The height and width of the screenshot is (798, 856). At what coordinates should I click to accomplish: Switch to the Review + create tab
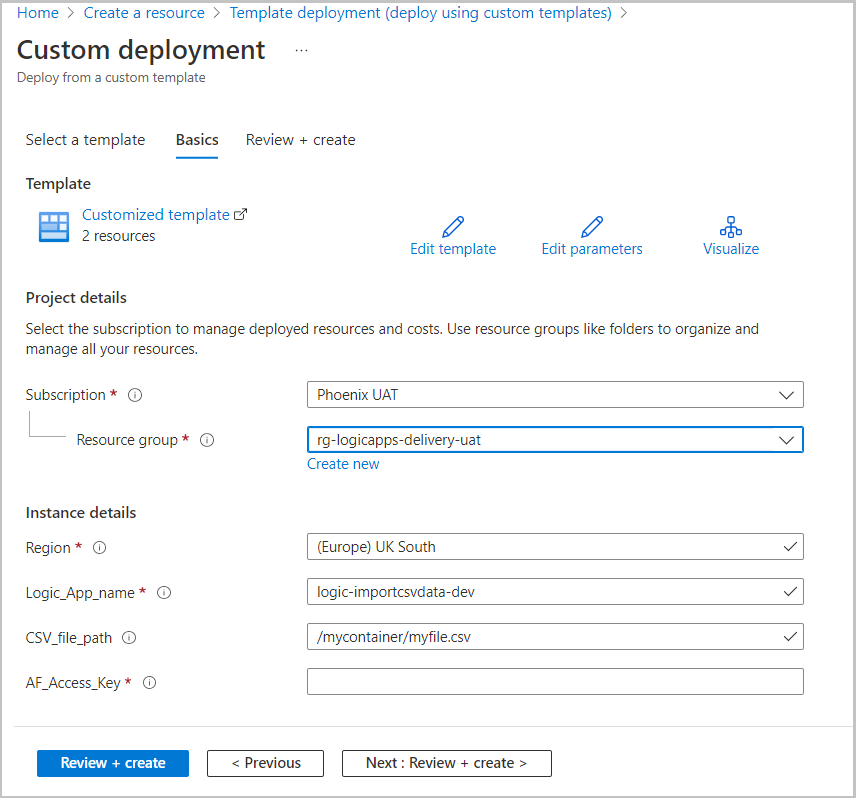tap(300, 140)
